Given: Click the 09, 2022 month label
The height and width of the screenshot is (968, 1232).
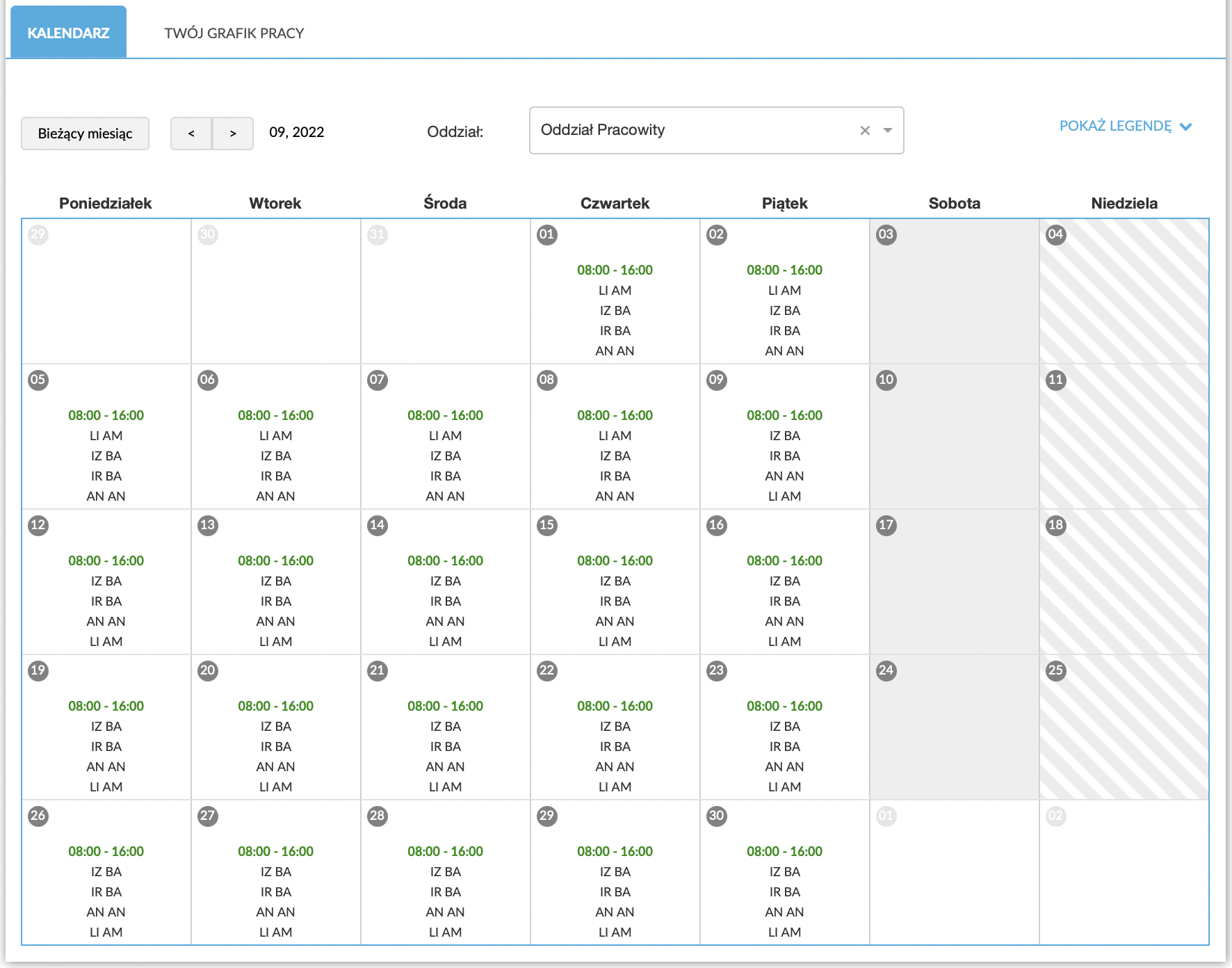Looking at the screenshot, I should [x=297, y=132].
